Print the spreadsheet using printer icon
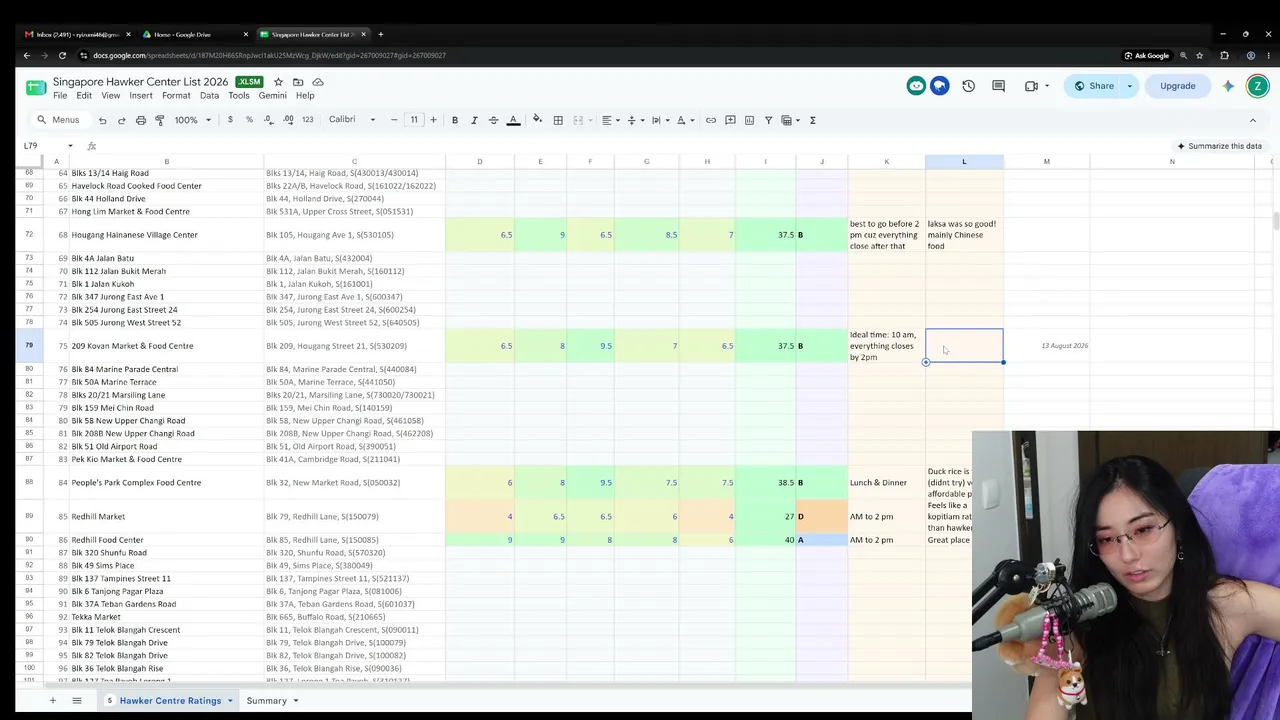The width and height of the screenshot is (1280, 720). pyautogui.click(x=140, y=120)
